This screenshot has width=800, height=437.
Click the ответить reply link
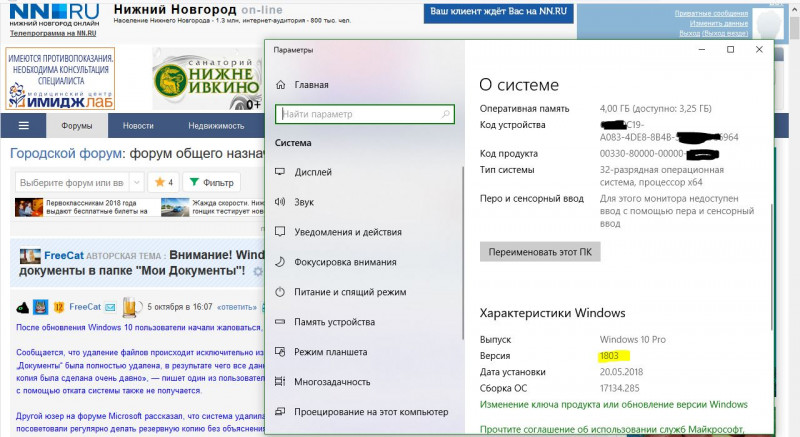click(x=237, y=307)
